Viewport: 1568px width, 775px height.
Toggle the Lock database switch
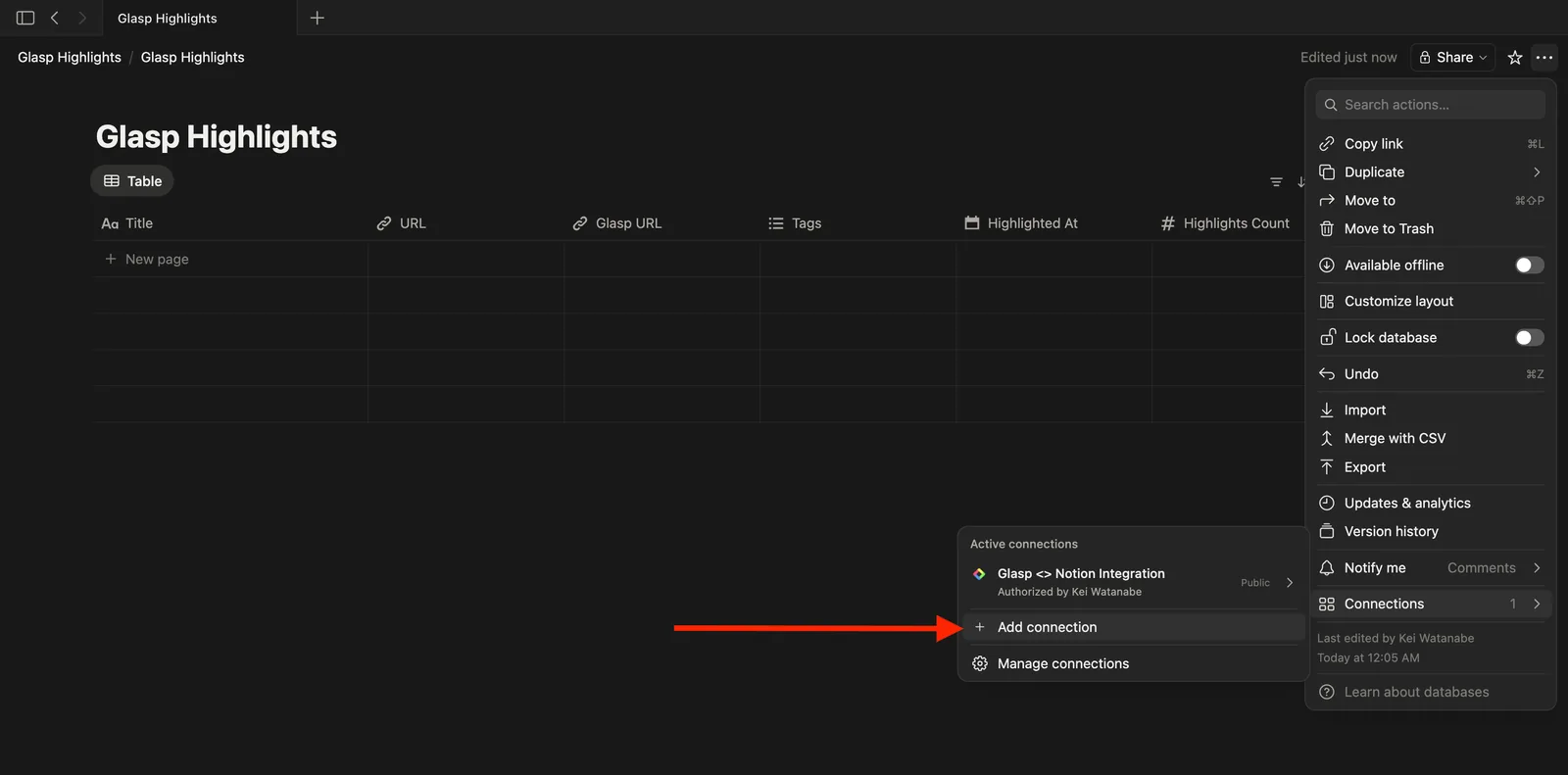(1530, 338)
